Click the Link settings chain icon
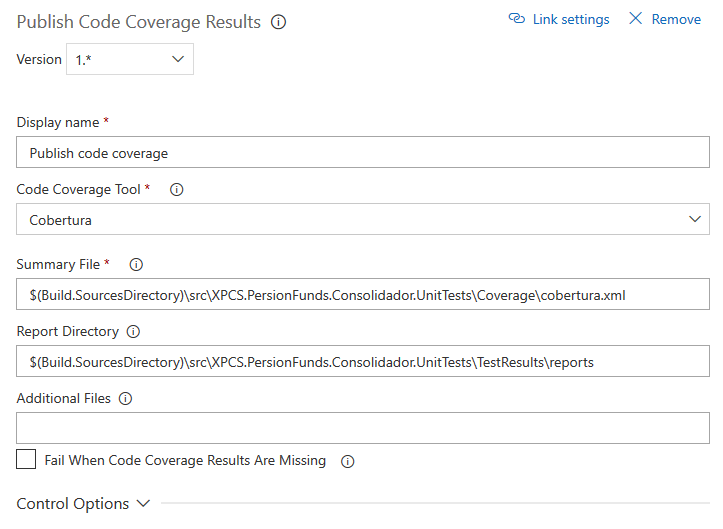The image size is (723, 529). 516,18
